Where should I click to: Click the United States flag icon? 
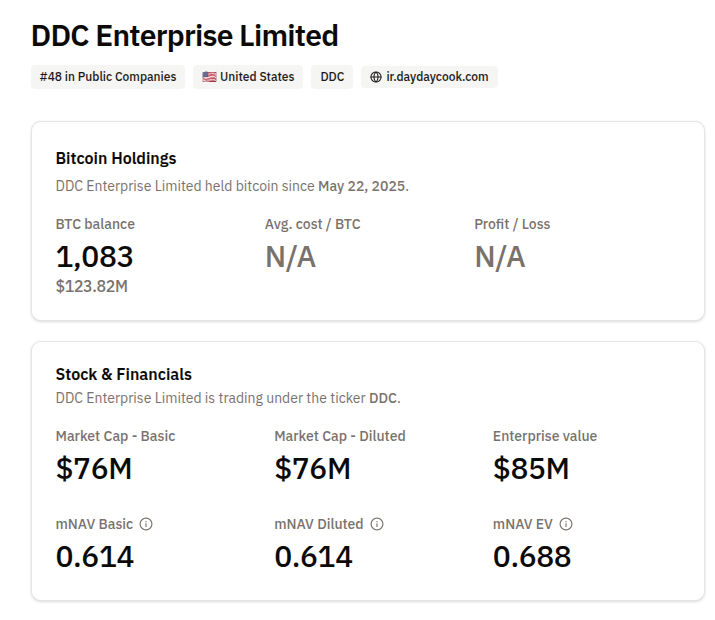[x=209, y=77]
